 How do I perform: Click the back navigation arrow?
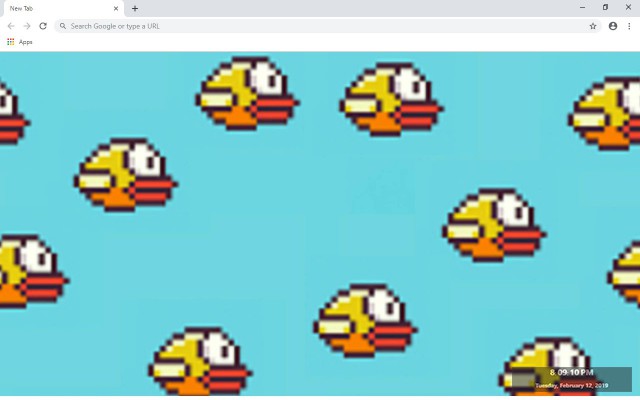(x=11, y=26)
